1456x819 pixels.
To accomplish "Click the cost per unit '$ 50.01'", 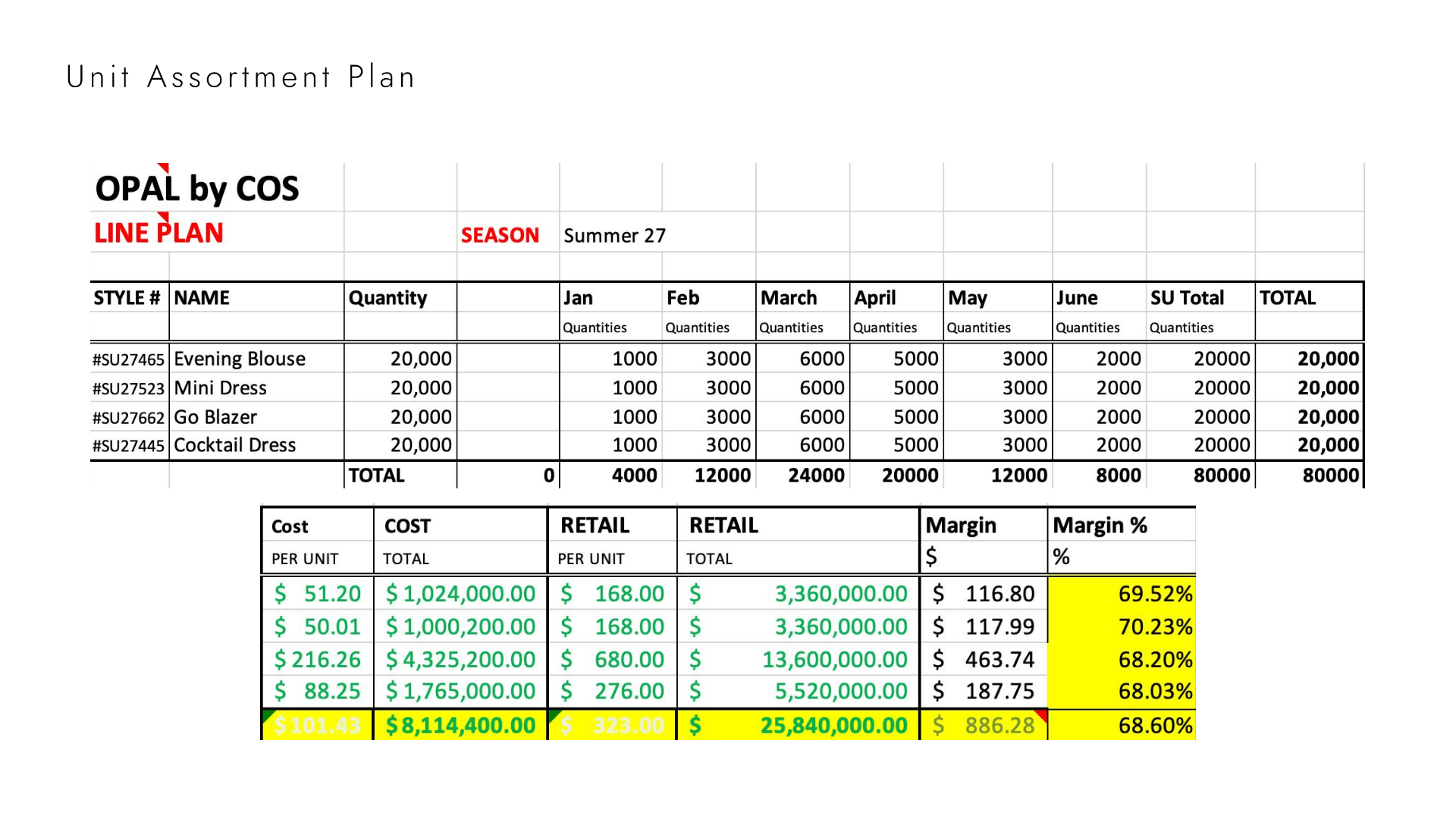I will coord(317,626).
